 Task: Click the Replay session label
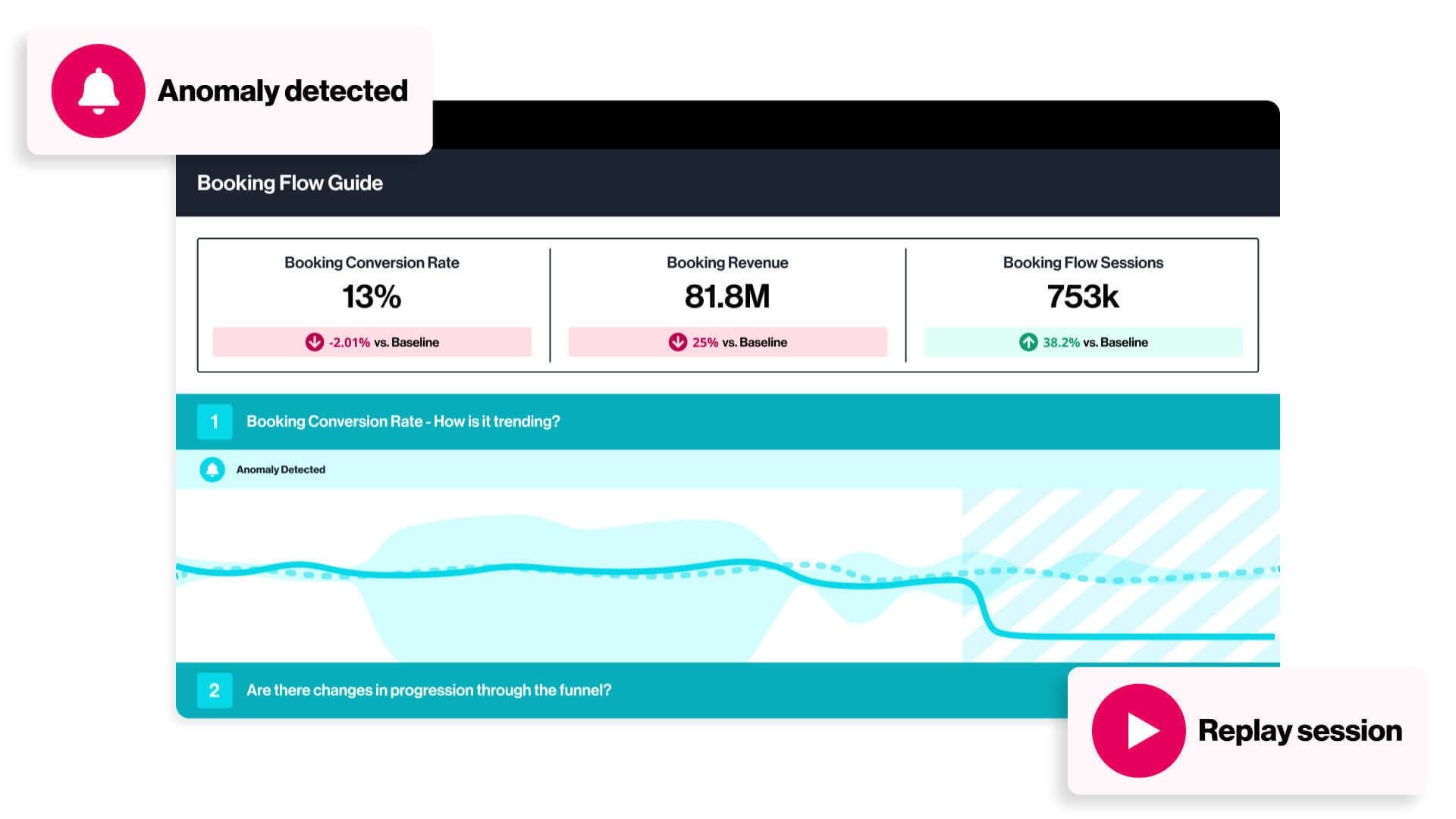[1300, 731]
